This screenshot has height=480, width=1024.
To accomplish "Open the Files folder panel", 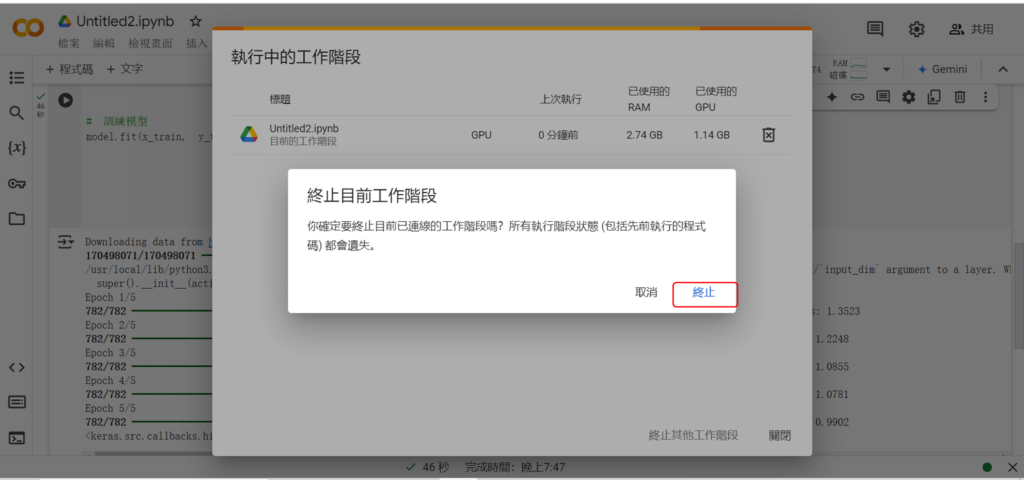I will (x=16, y=218).
